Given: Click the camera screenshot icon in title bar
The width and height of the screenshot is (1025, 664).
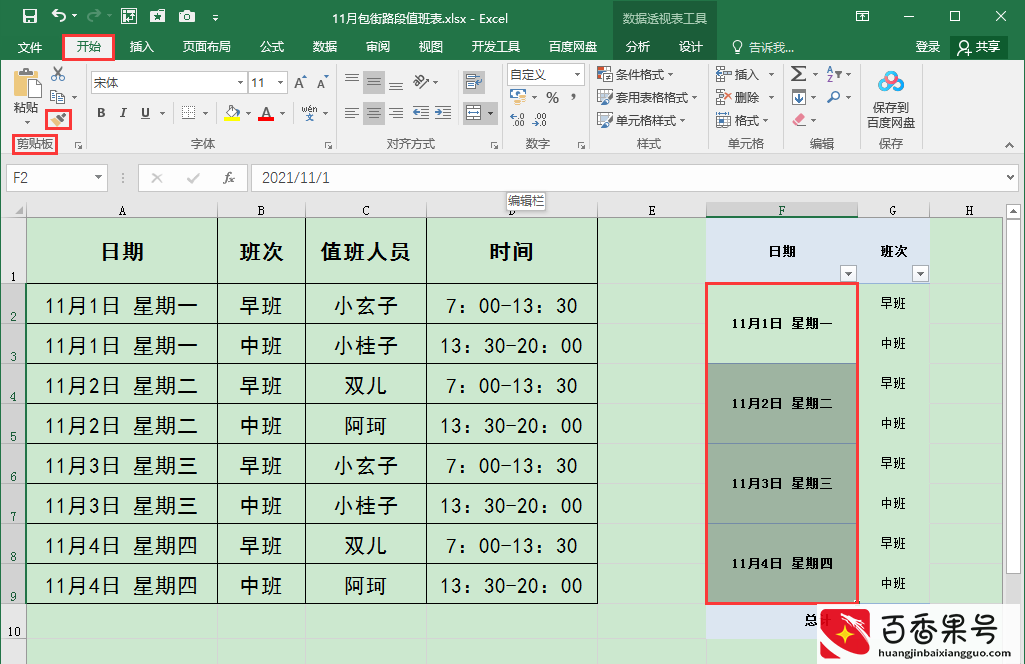Looking at the screenshot, I should [x=187, y=16].
